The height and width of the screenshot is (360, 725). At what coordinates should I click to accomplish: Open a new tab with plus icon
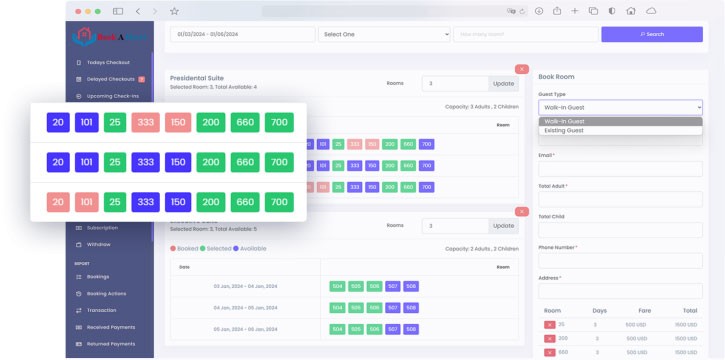tap(574, 11)
